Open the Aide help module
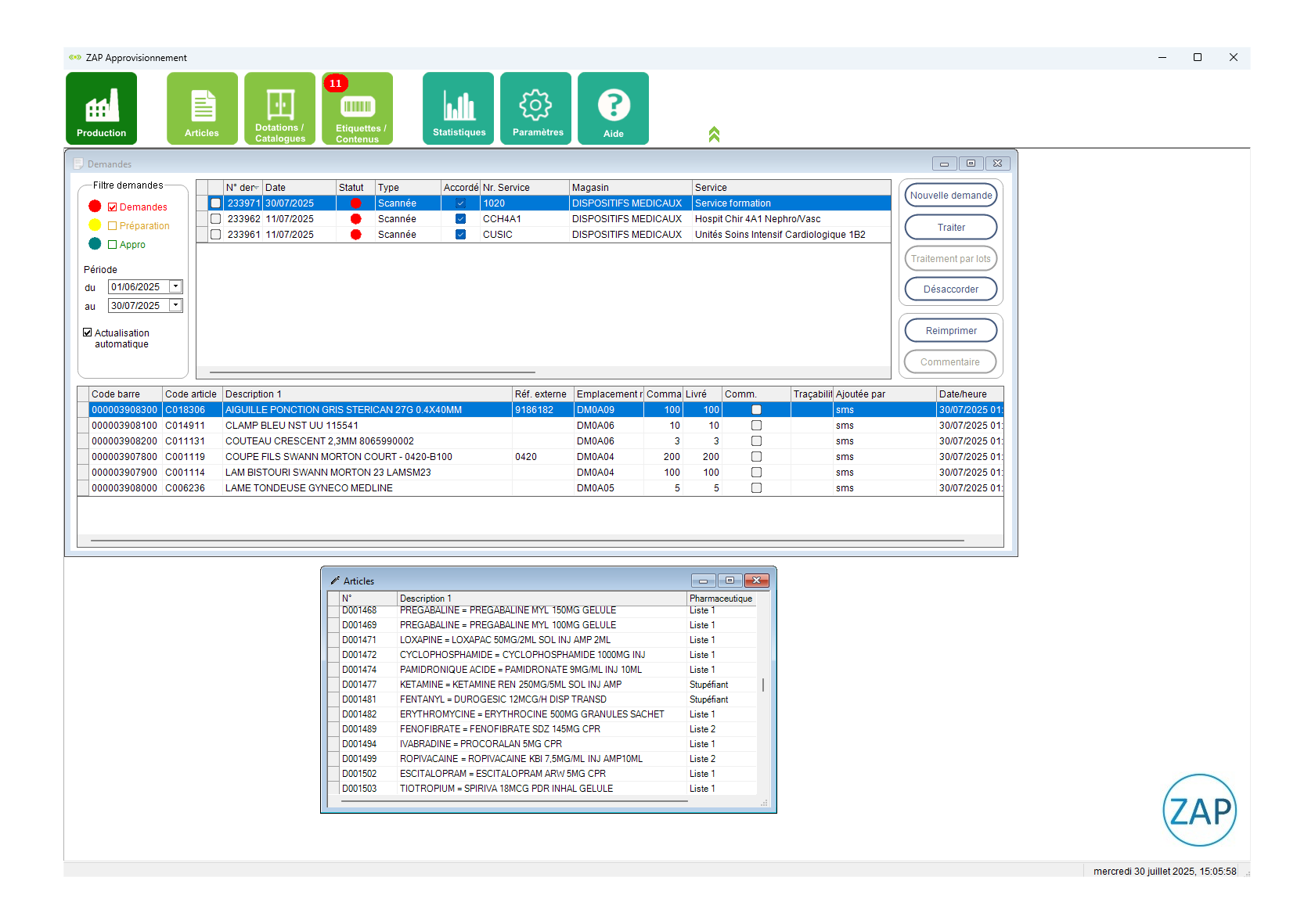The image size is (1315, 924). (613, 109)
